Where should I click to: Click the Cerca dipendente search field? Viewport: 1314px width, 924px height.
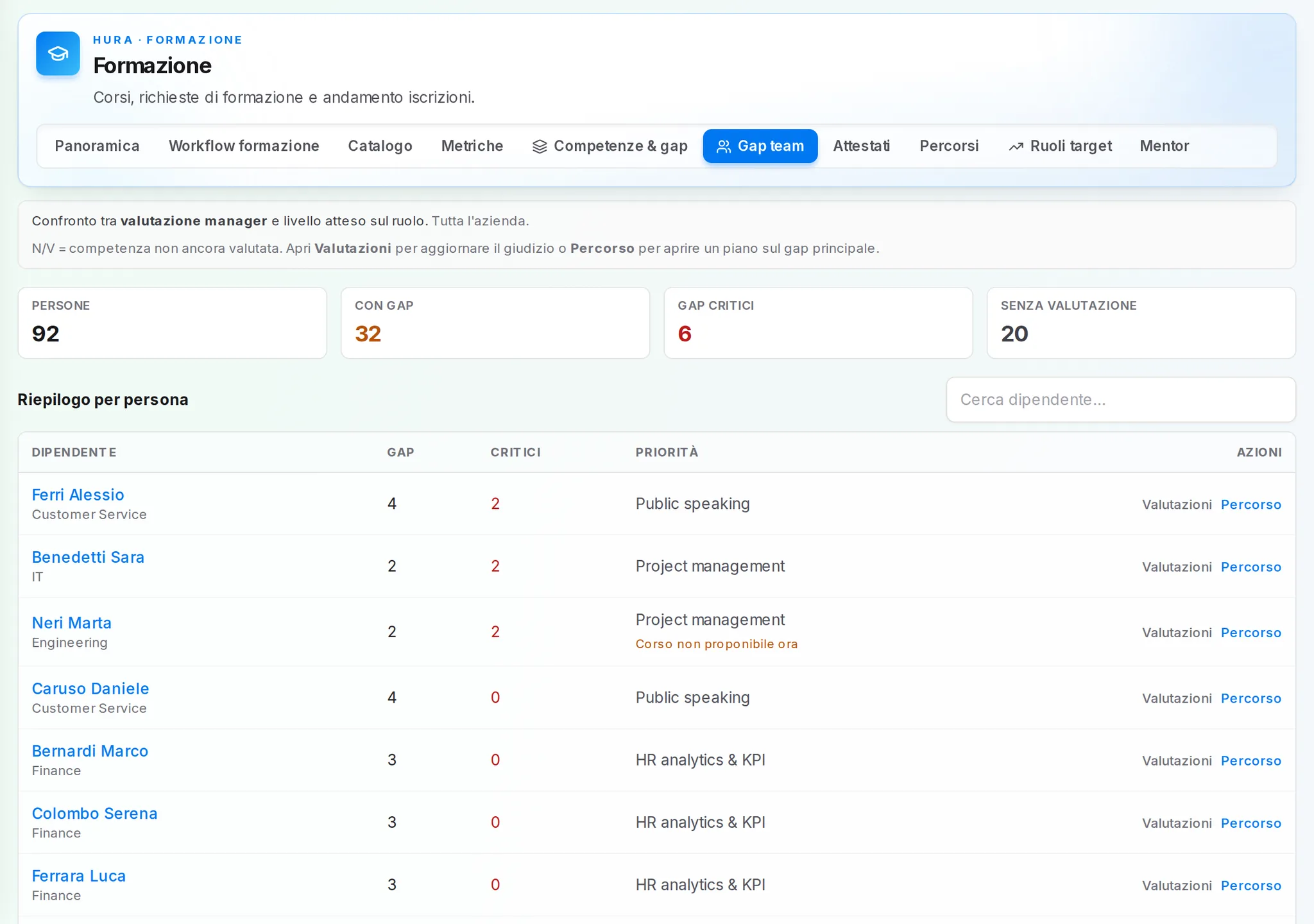click(1121, 400)
